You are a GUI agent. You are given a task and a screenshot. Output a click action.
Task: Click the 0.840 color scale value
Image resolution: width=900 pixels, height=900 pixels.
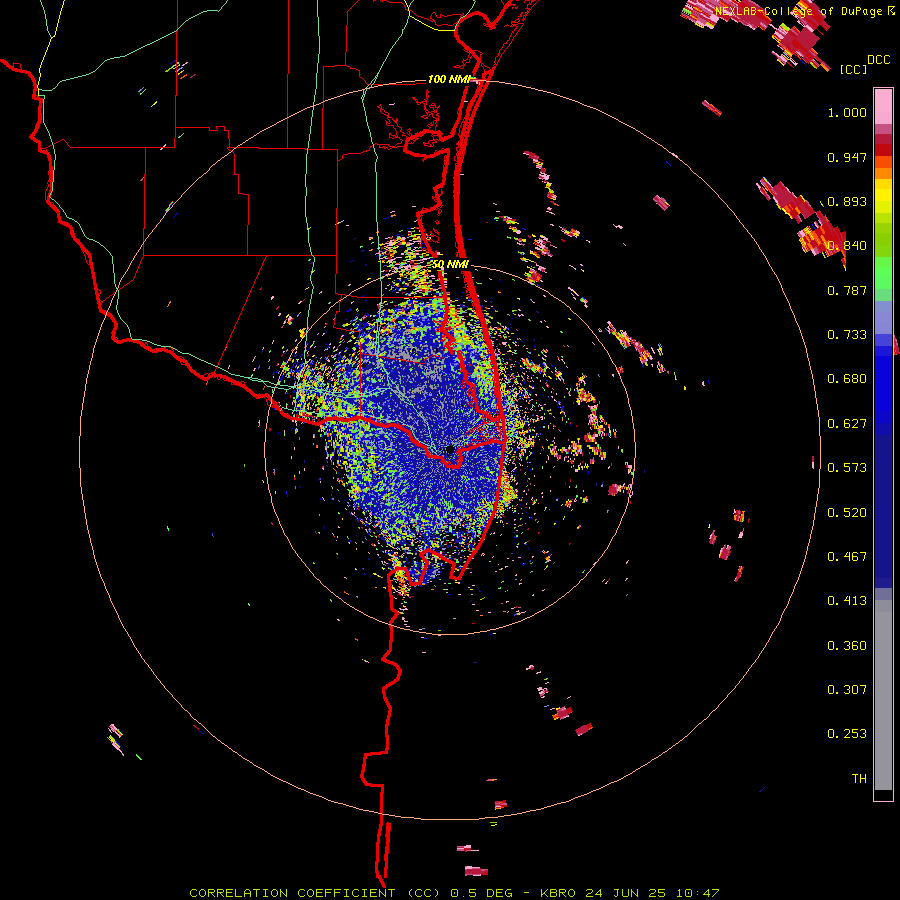pos(847,246)
